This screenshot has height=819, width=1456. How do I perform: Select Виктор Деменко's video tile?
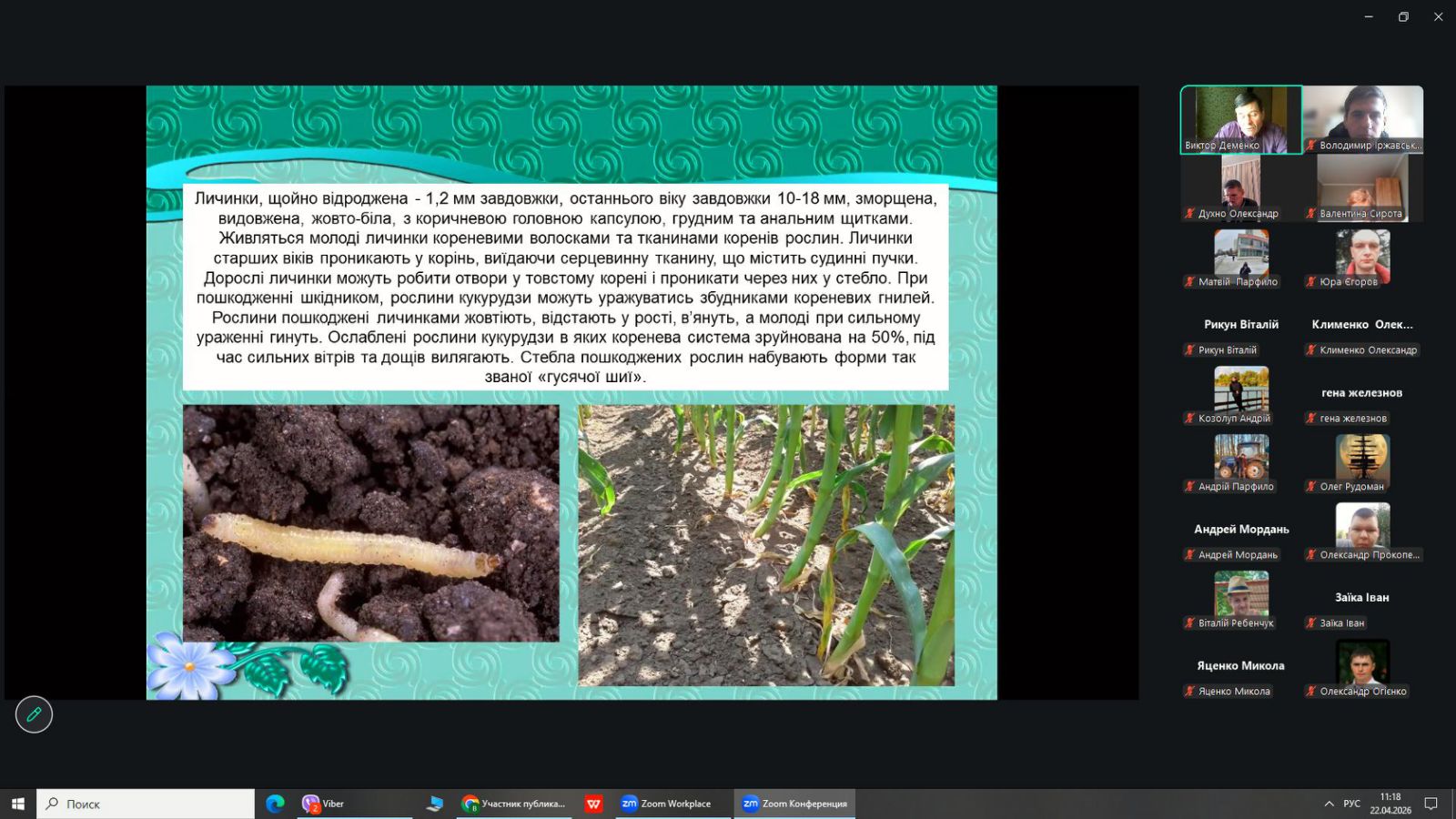click(x=1240, y=119)
